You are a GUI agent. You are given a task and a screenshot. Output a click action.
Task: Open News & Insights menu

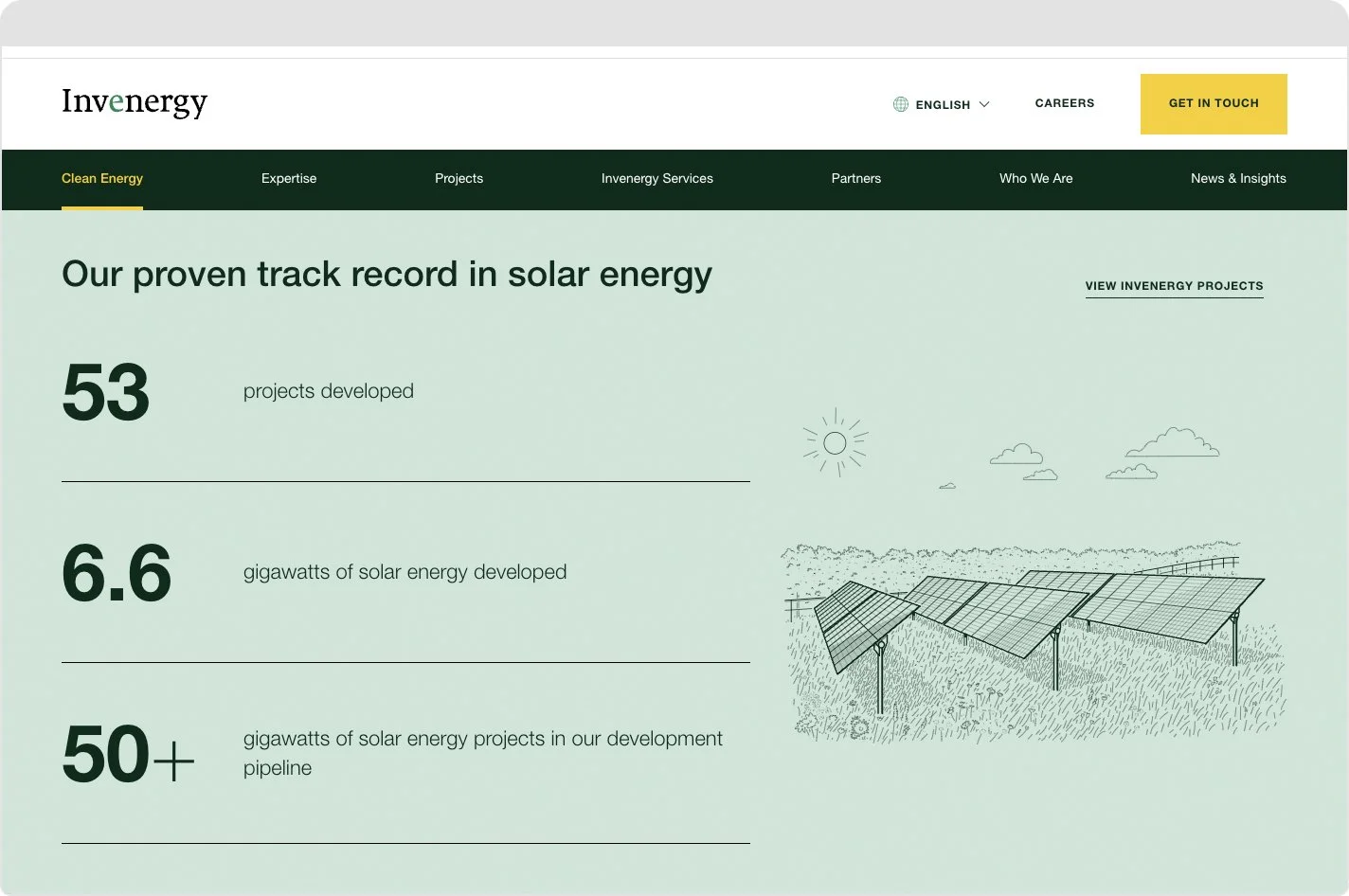click(1238, 178)
